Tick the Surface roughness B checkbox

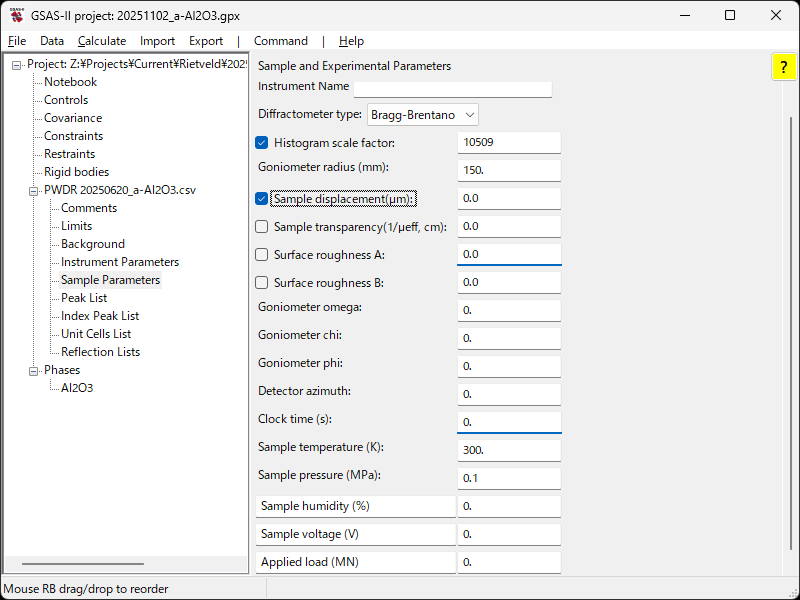click(263, 283)
